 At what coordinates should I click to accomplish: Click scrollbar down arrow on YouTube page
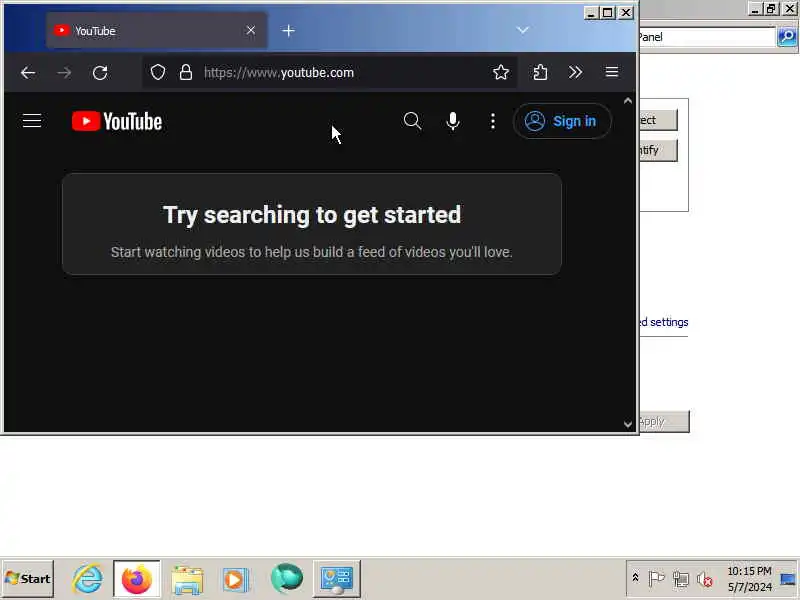(x=628, y=423)
